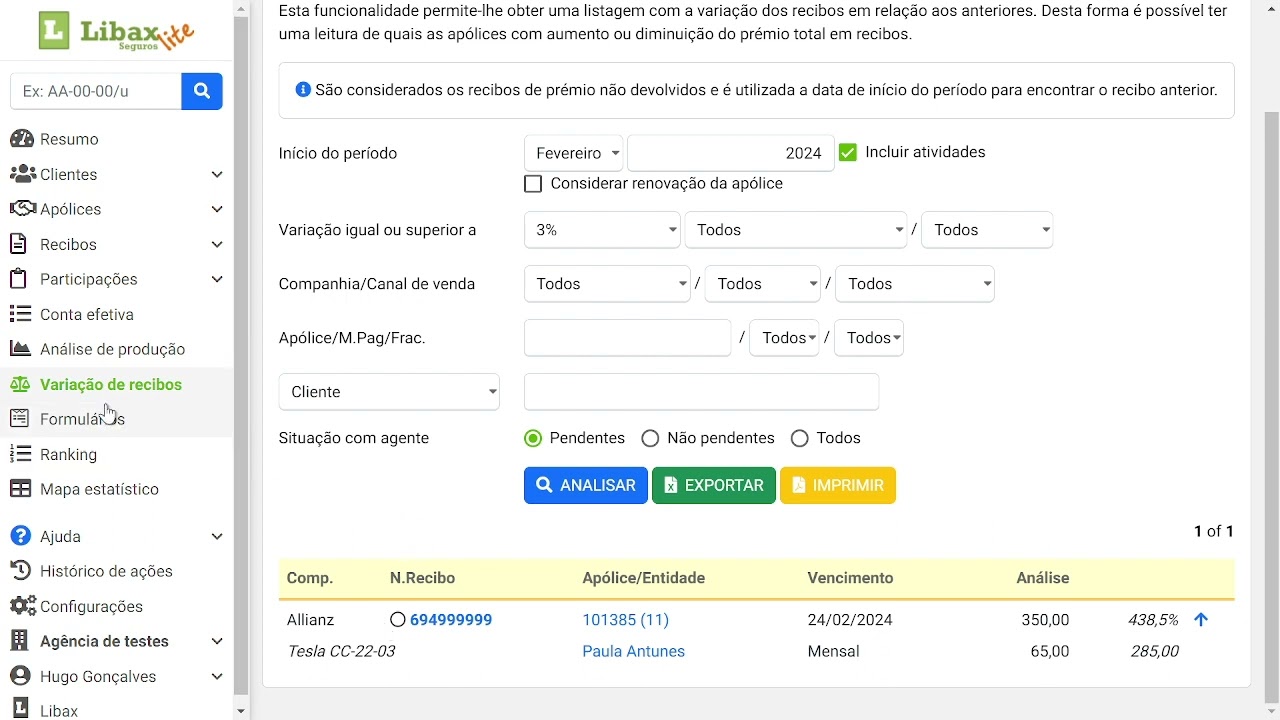
Task: Open the M.Pag Todos dropdown
Action: click(784, 338)
